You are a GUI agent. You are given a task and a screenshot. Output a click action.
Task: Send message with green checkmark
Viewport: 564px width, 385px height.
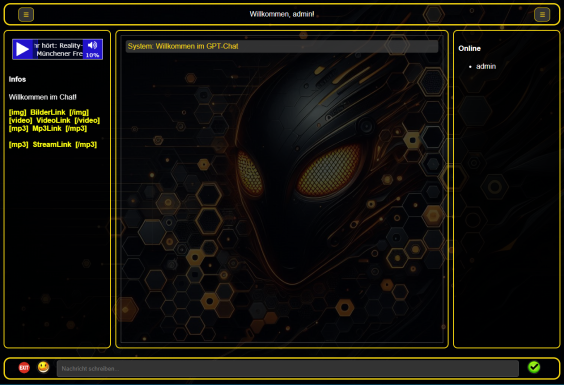coord(534,367)
